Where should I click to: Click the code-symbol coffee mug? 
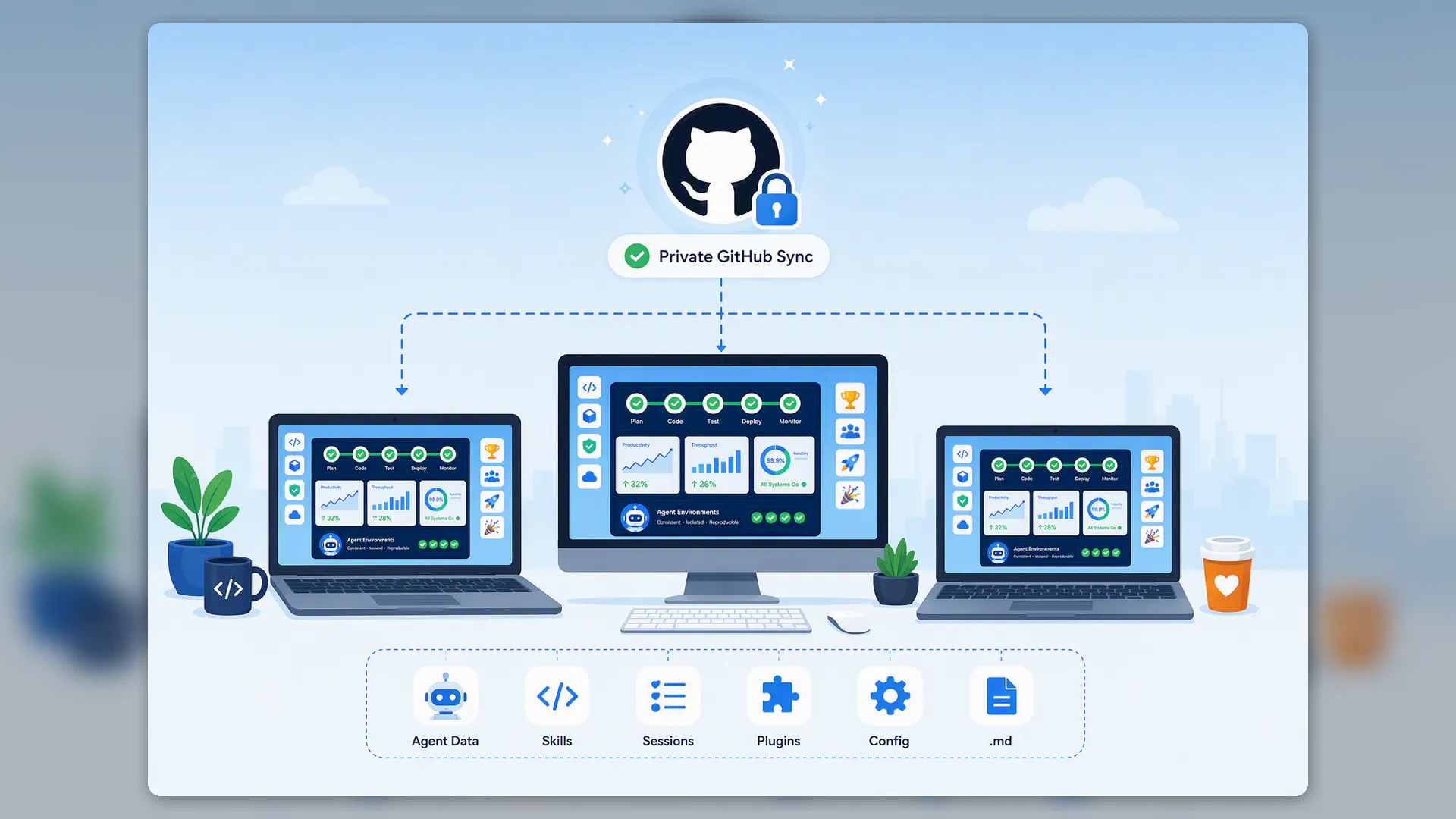(x=234, y=586)
